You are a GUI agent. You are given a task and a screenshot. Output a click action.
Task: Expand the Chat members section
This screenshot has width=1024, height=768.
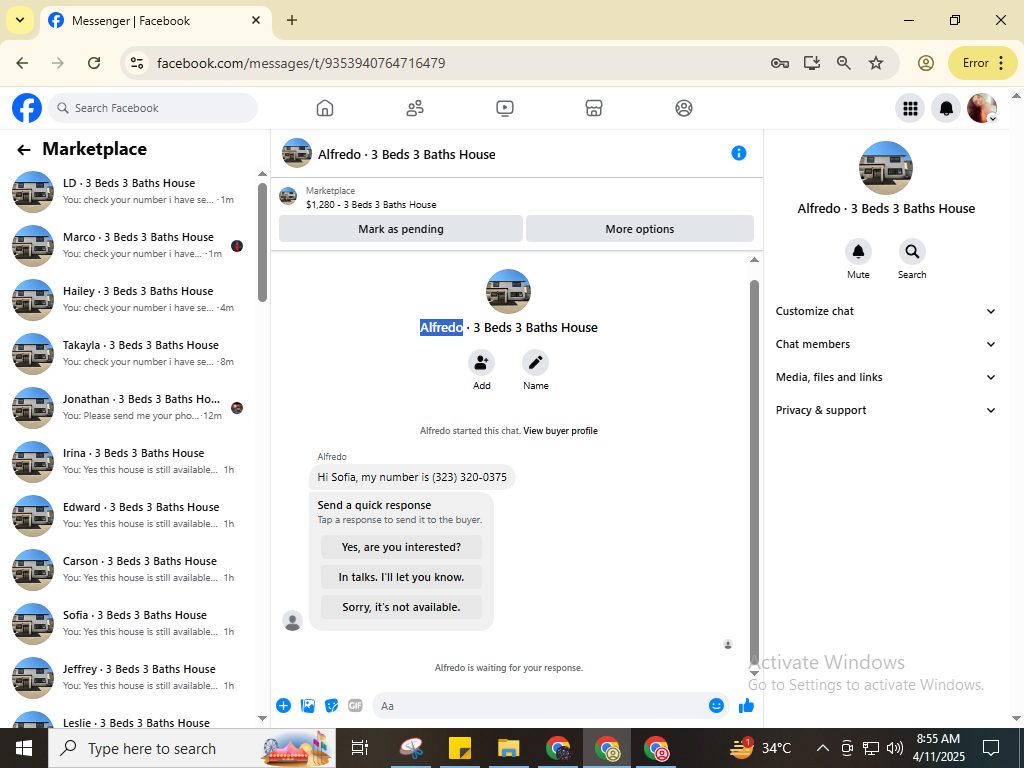(x=886, y=344)
